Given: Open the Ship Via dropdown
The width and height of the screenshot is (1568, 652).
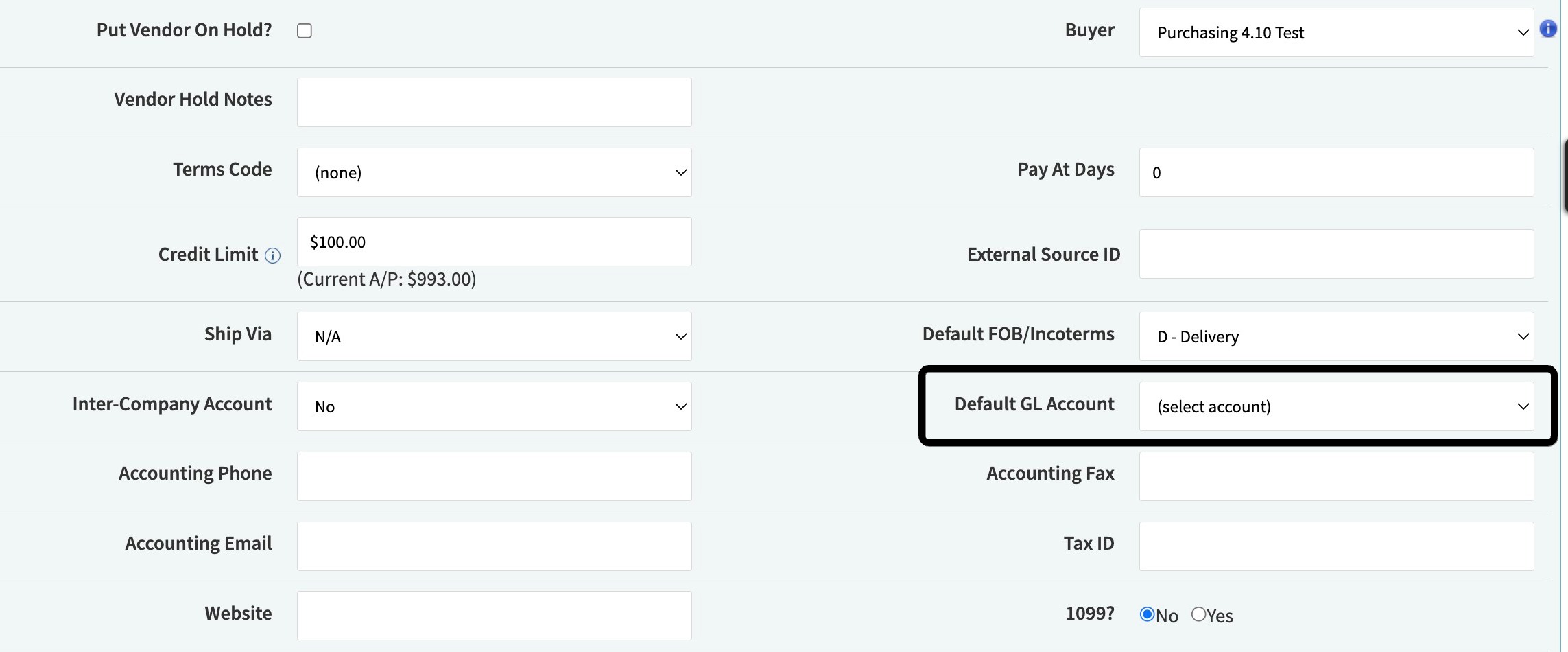Looking at the screenshot, I should pyautogui.click(x=494, y=336).
